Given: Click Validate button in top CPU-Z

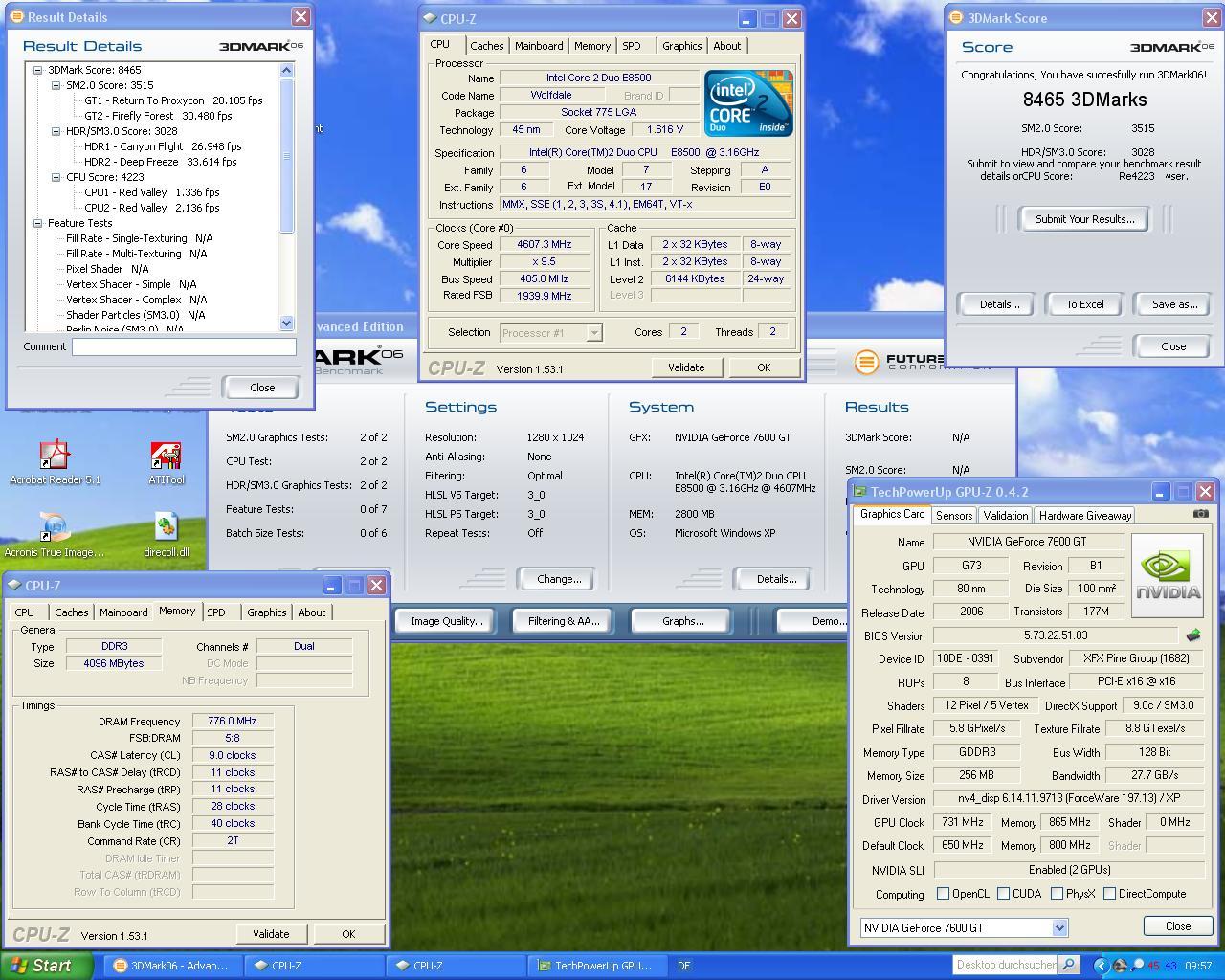Looking at the screenshot, I should (x=686, y=367).
